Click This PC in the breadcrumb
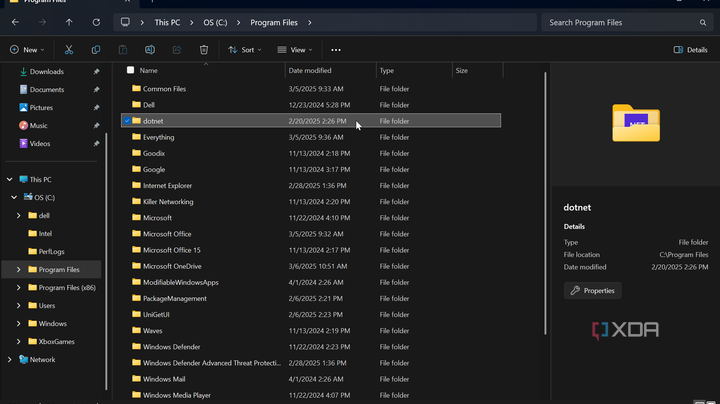Viewport: 720px width, 404px height. click(x=167, y=22)
